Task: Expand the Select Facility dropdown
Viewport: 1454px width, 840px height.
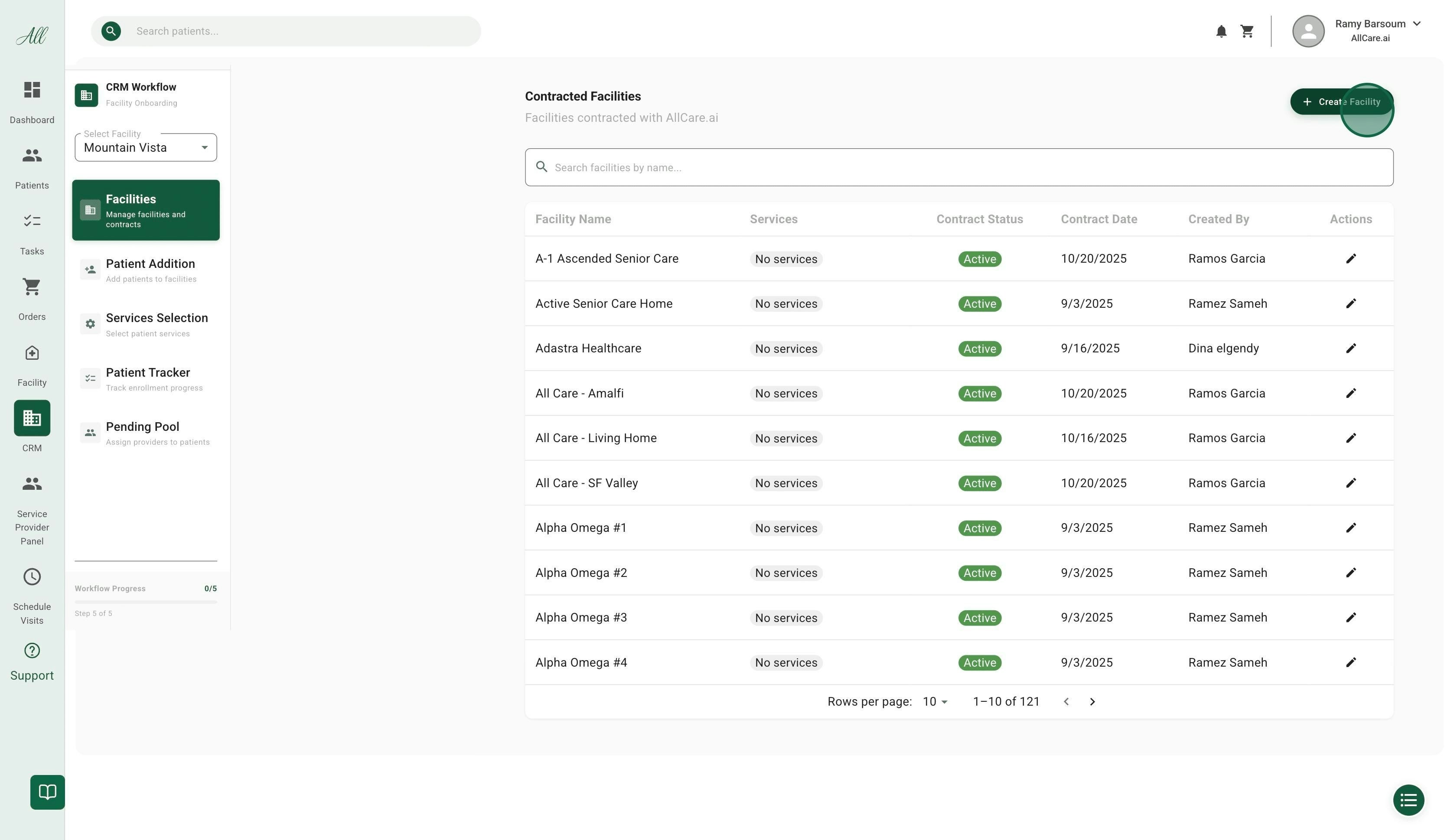Action: (x=146, y=148)
